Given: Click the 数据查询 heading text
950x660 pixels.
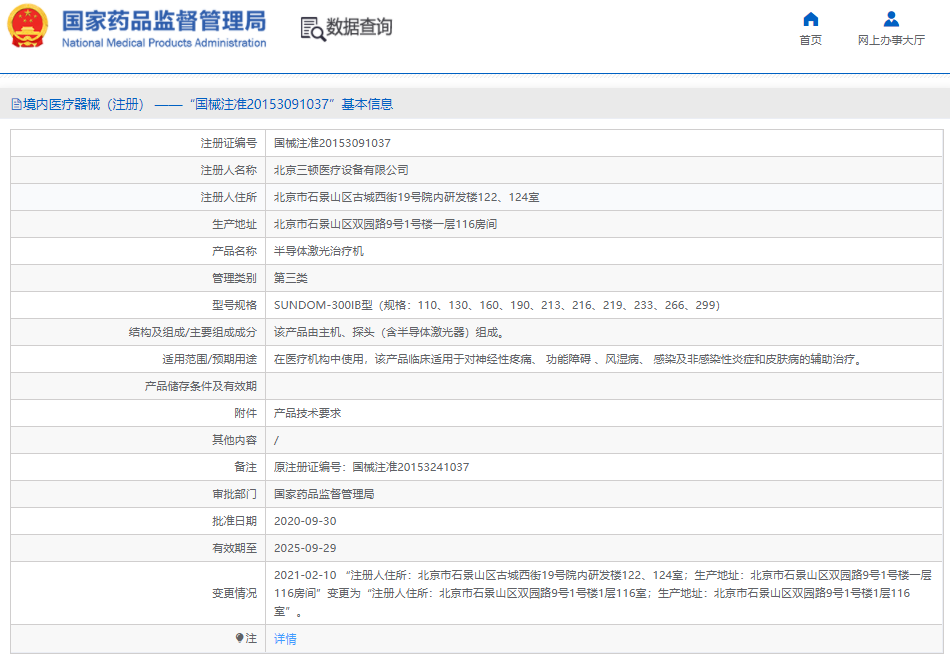Looking at the screenshot, I should point(359,27).
